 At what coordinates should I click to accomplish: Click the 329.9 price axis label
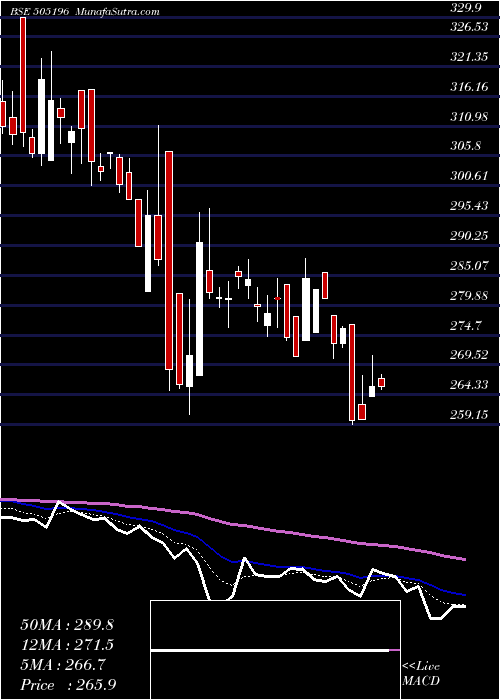468,8
